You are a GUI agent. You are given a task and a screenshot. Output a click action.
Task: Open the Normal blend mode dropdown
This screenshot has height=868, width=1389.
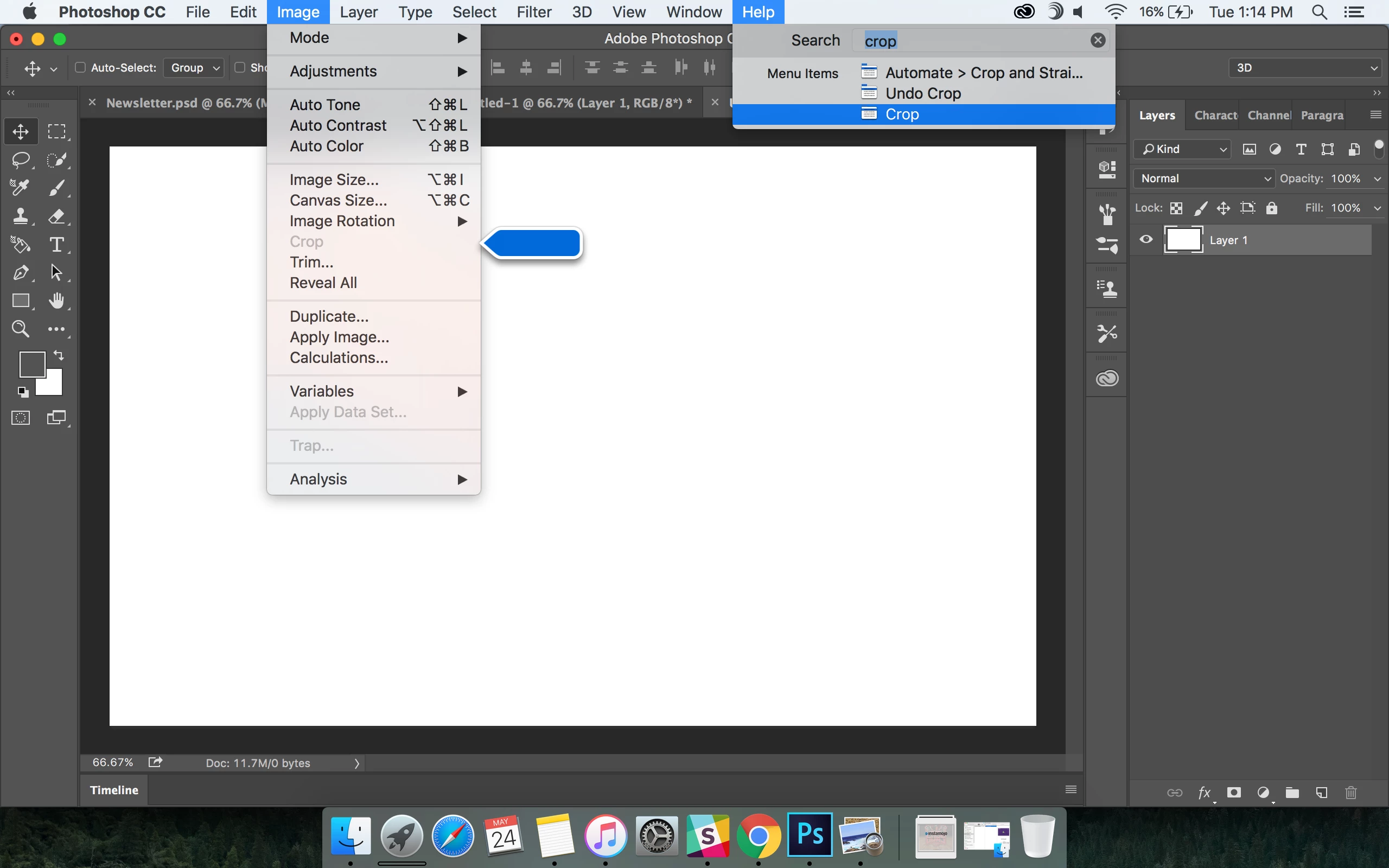tap(1203, 178)
